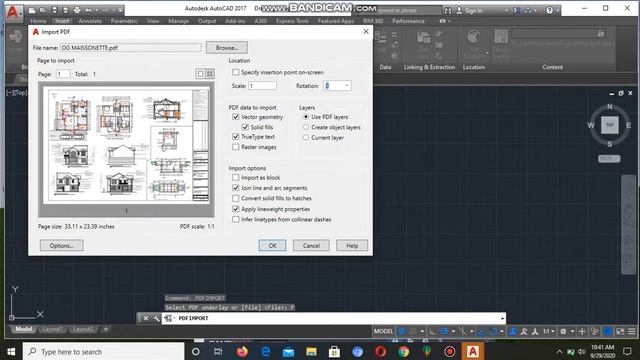This screenshot has width=640, height=360.
Task: Toggle the drawing grid display icon in status bar
Action: click(x=401, y=331)
